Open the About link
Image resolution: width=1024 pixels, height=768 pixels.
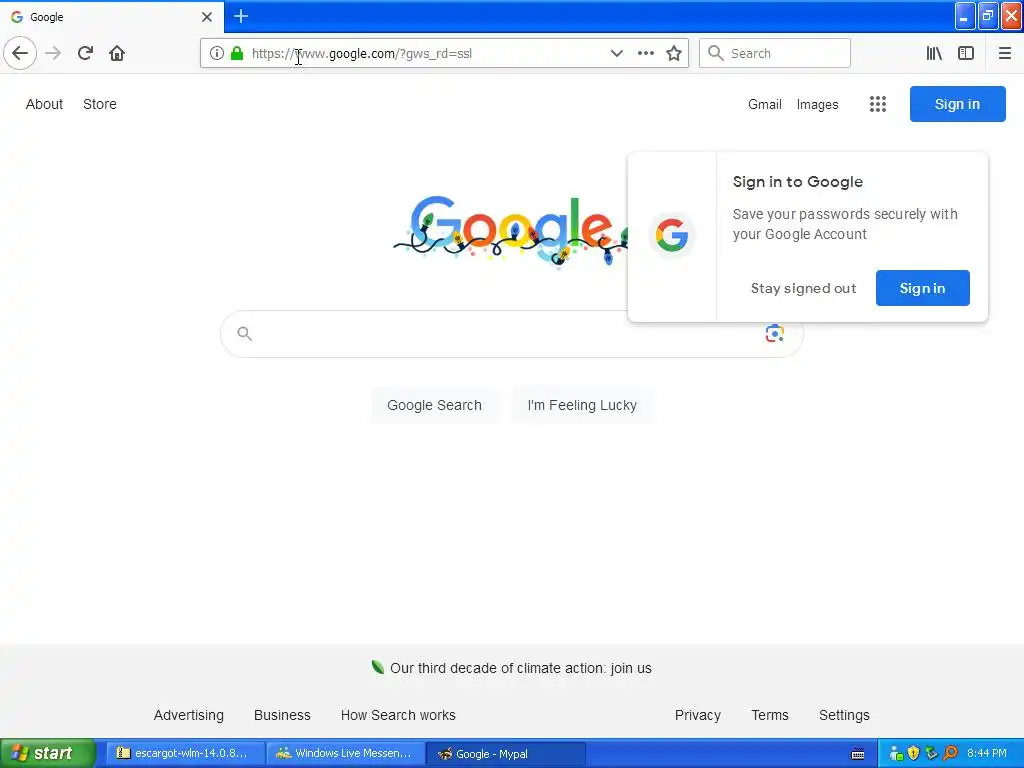pyautogui.click(x=44, y=104)
